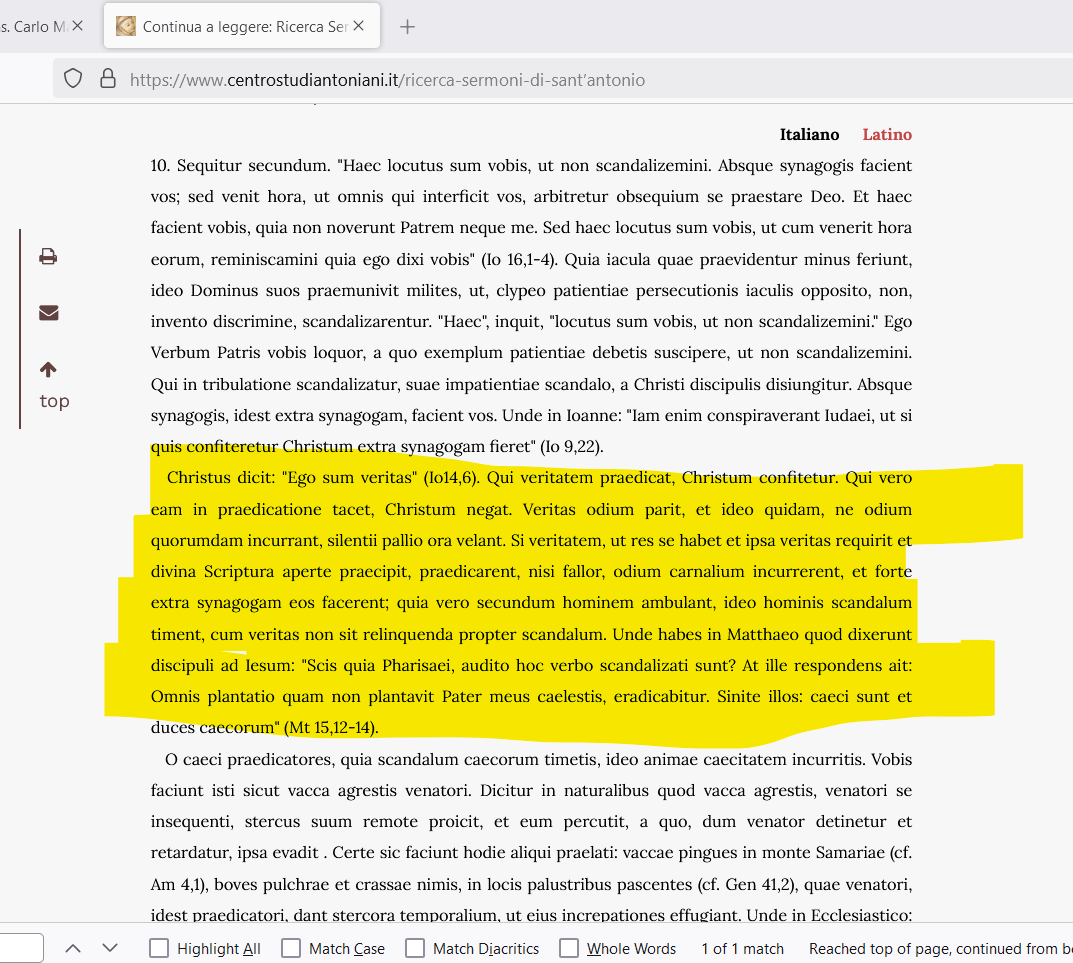The width and height of the screenshot is (1073, 963).
Task: Go to the next find match
Action: pos(110,948)
